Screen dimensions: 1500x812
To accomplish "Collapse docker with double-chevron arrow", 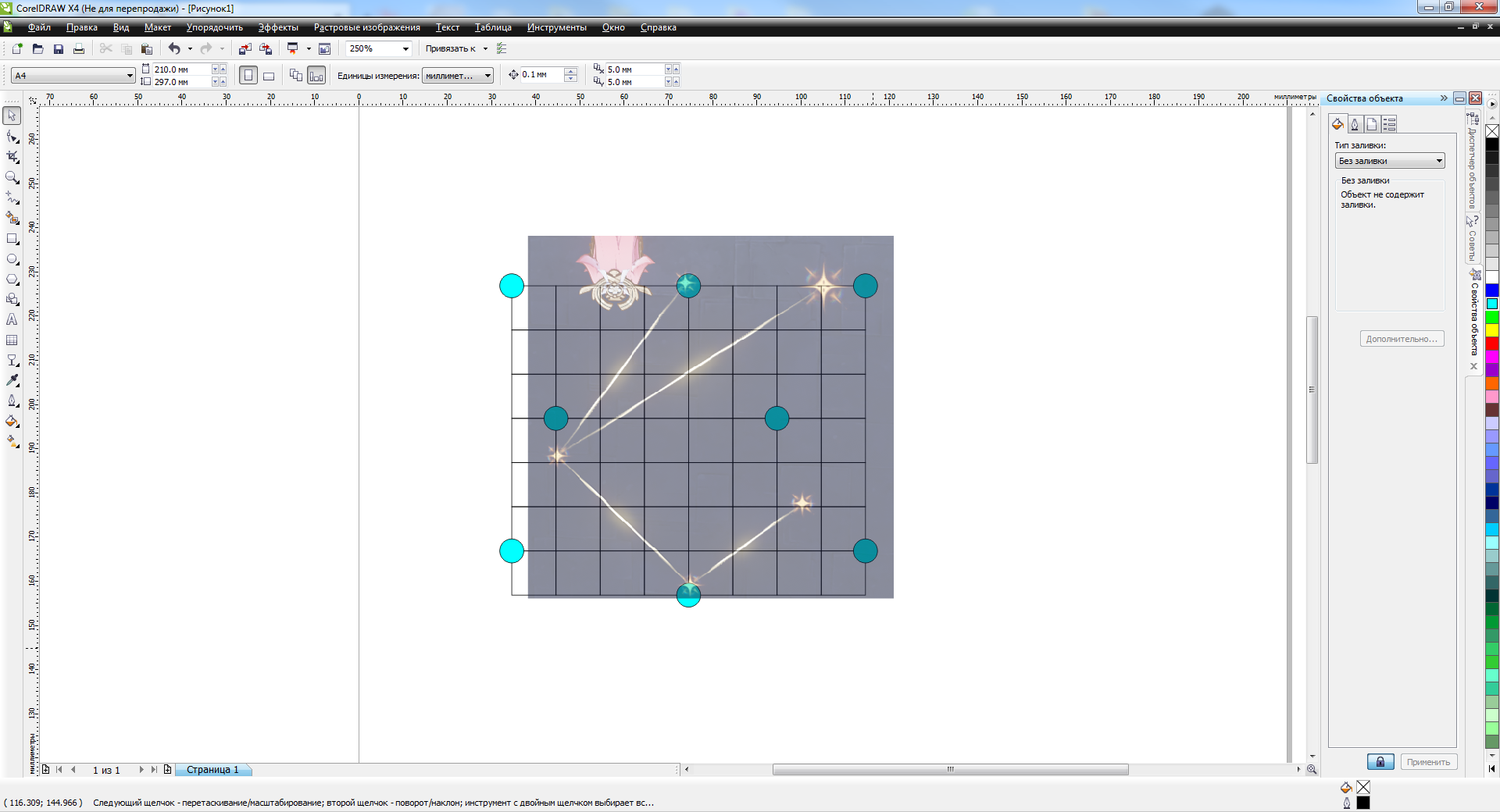I will click(x=1444, y=98).
